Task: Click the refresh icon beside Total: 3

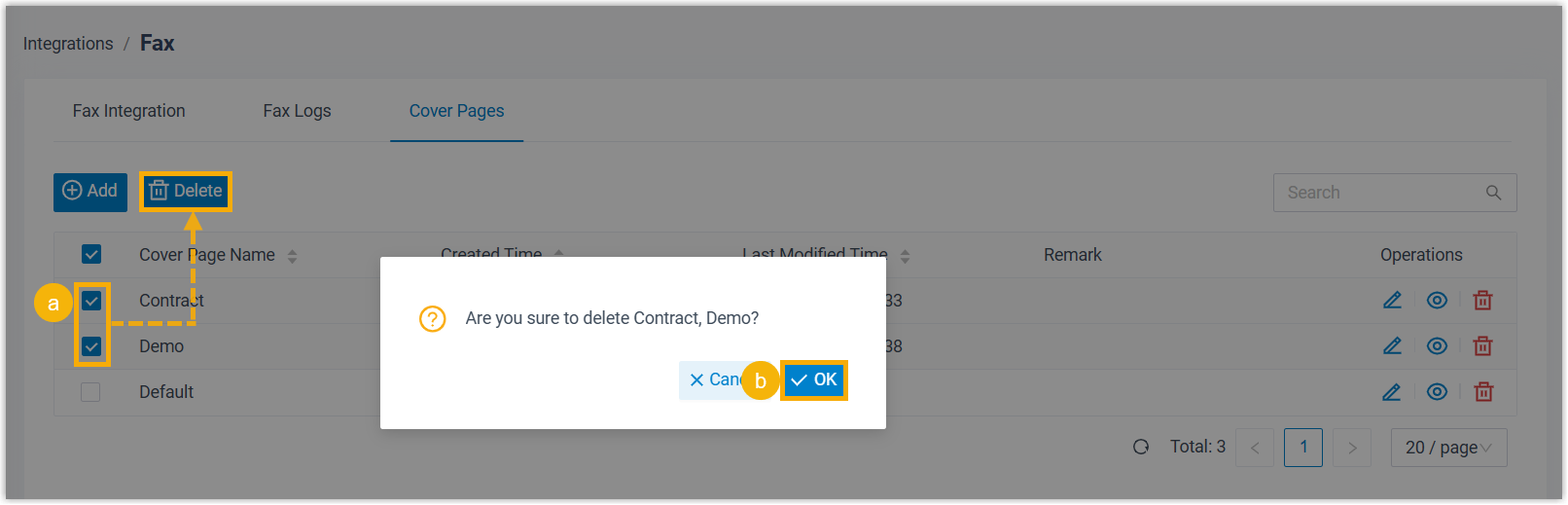Action: (1141, 447)
